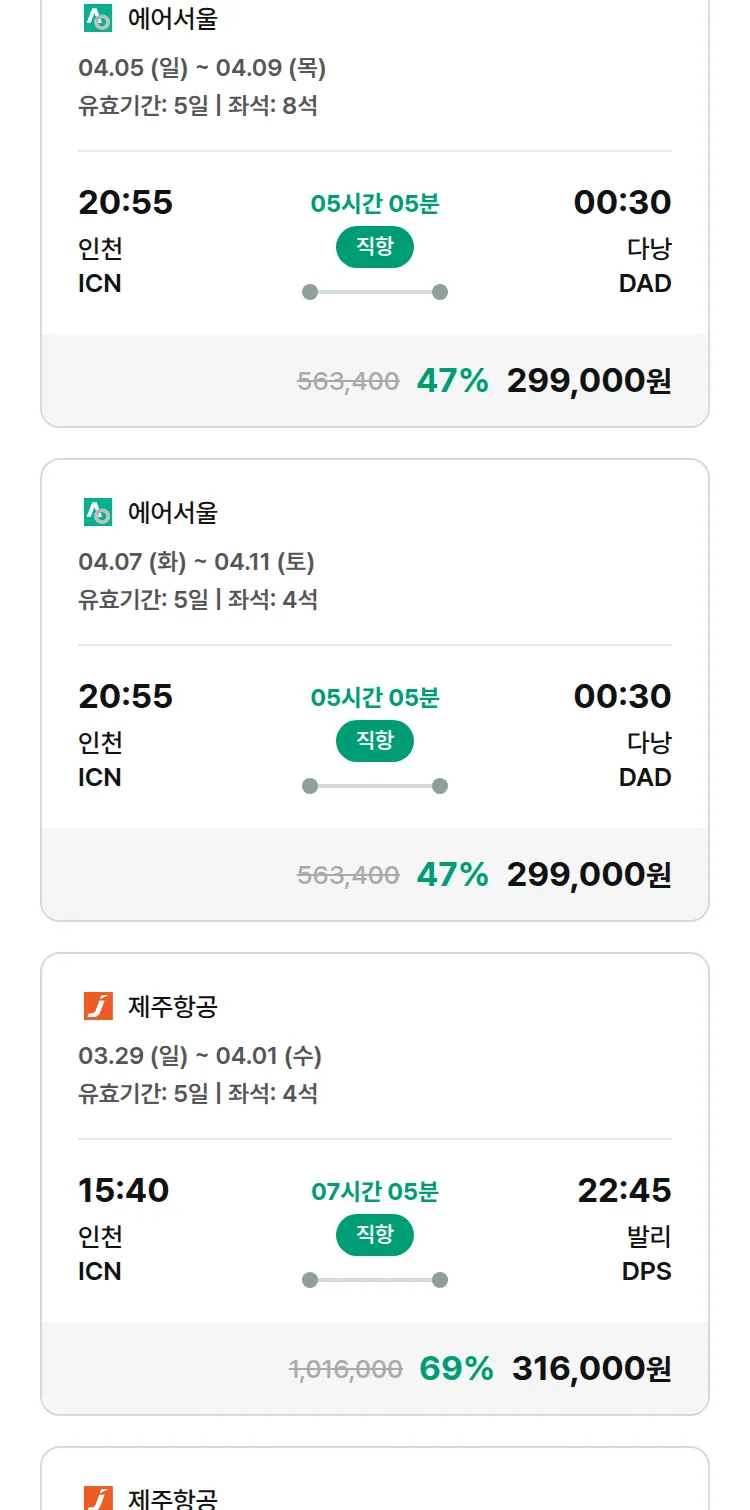Image resolution: width=750 pixels, height=1510 pixels.
Task: Click the 47% discount on the 04.07 flight
Action: pos(452,875)
